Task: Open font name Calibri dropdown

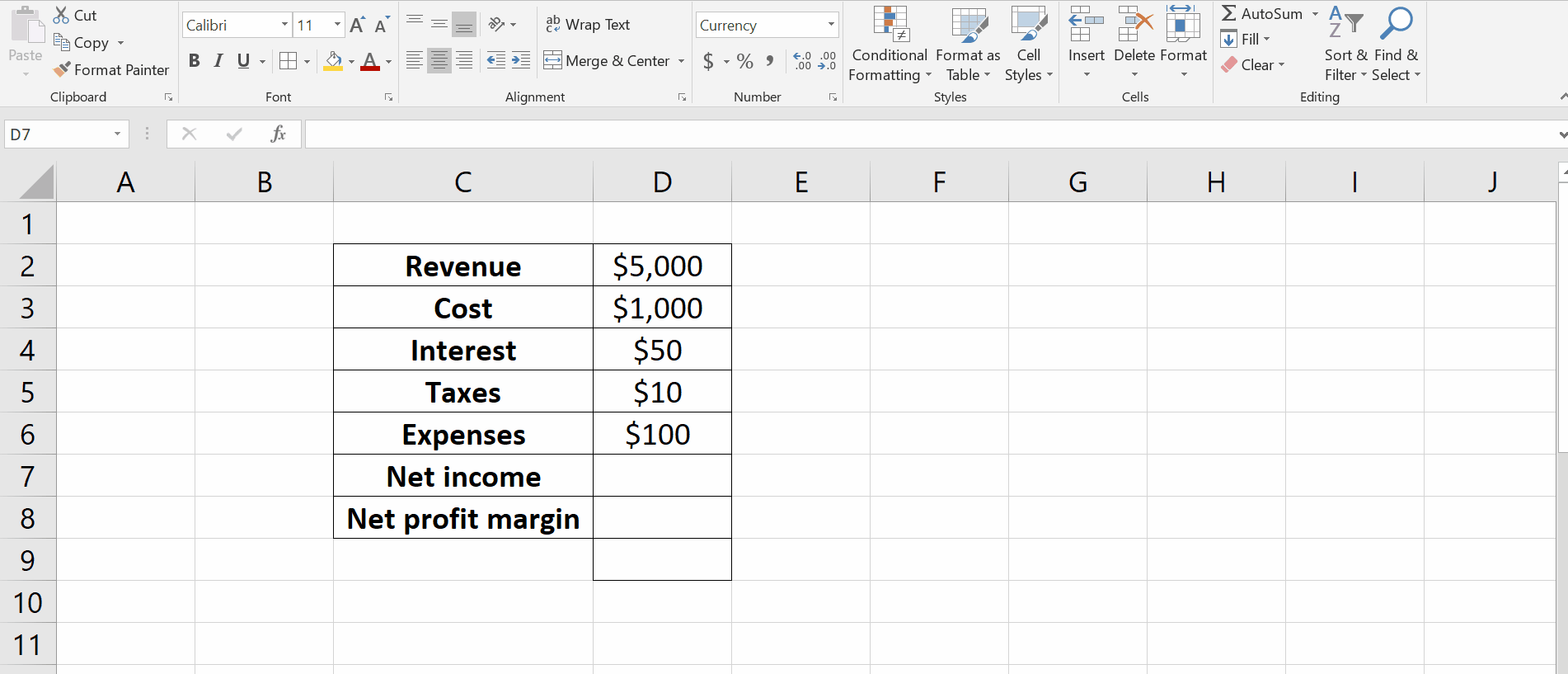Action: coord(284,25)
